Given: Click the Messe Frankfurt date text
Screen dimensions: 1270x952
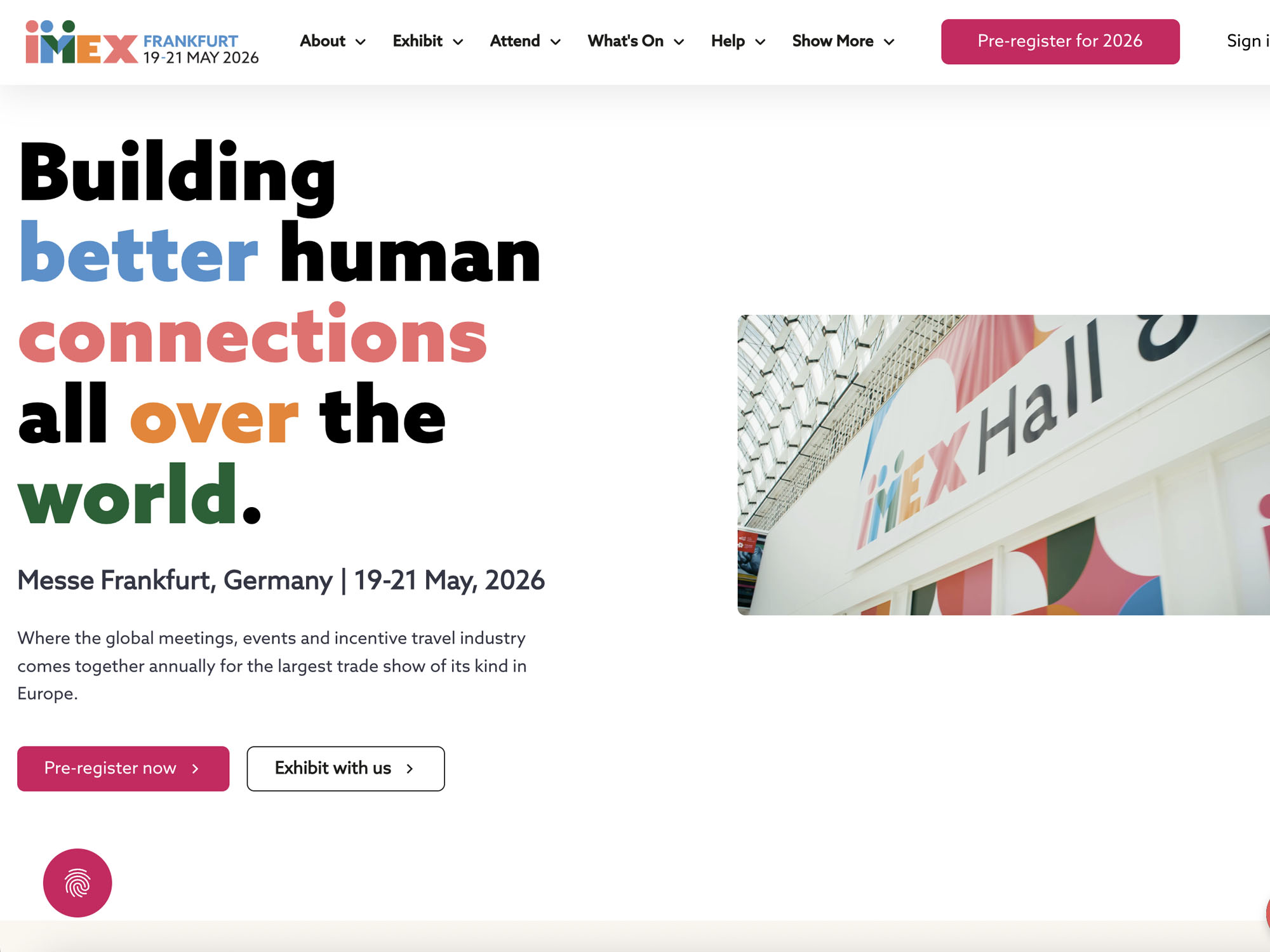Looking at the screenshot, I should pyautogui.click(x=282, y=579).
